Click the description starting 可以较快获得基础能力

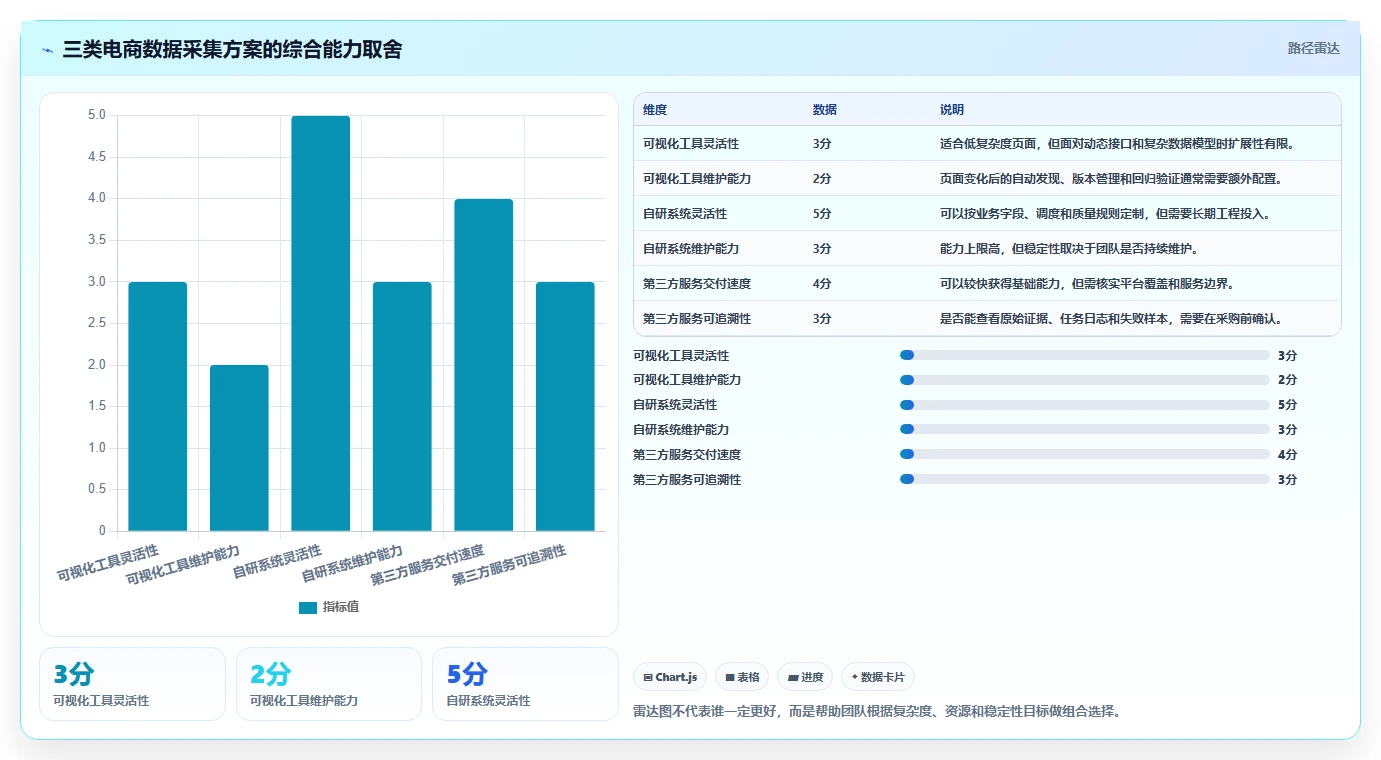(1087, 284)
